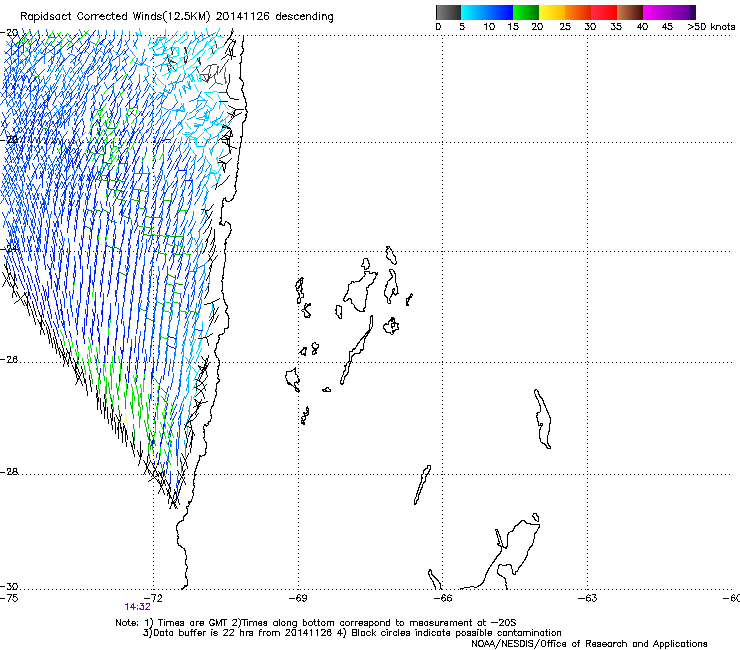Click the "Black circles indicate possible contamination" note
740x650 pixels.
coord(456,633)
